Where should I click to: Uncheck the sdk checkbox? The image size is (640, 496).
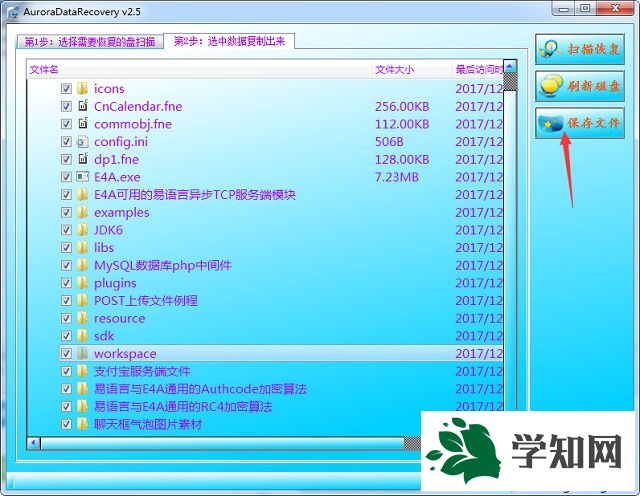click(66, 336)
